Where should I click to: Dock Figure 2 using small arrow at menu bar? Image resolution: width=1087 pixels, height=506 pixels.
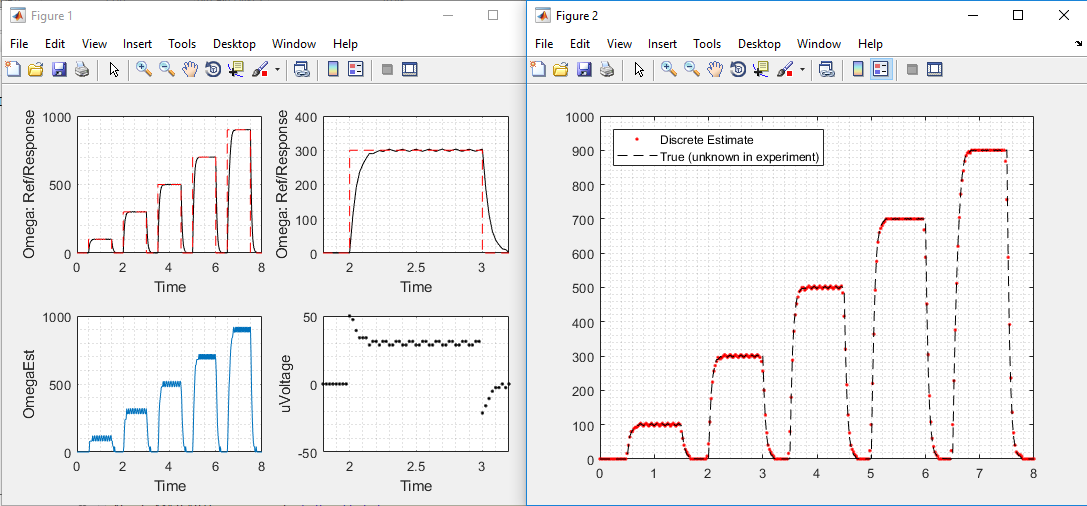pyautogui.click(x=1077, y=44)
